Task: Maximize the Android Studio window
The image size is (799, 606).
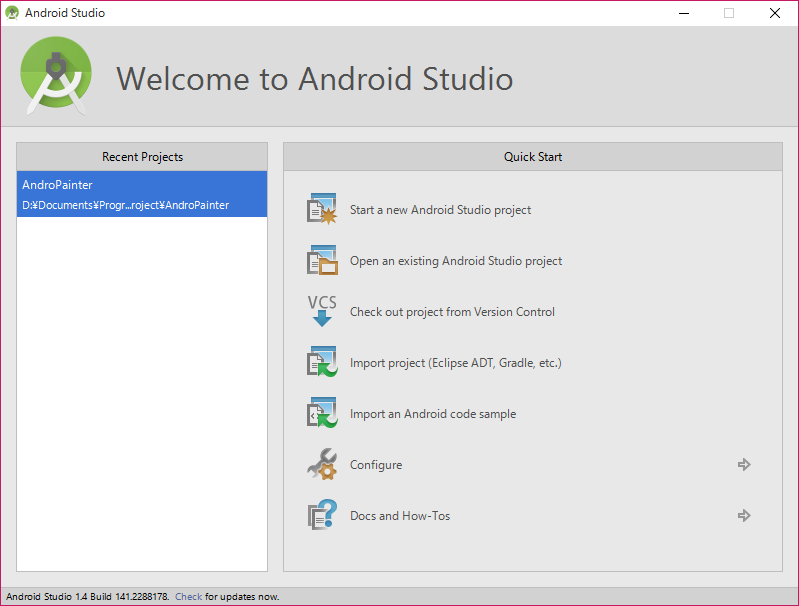Action: pos(729,13)
